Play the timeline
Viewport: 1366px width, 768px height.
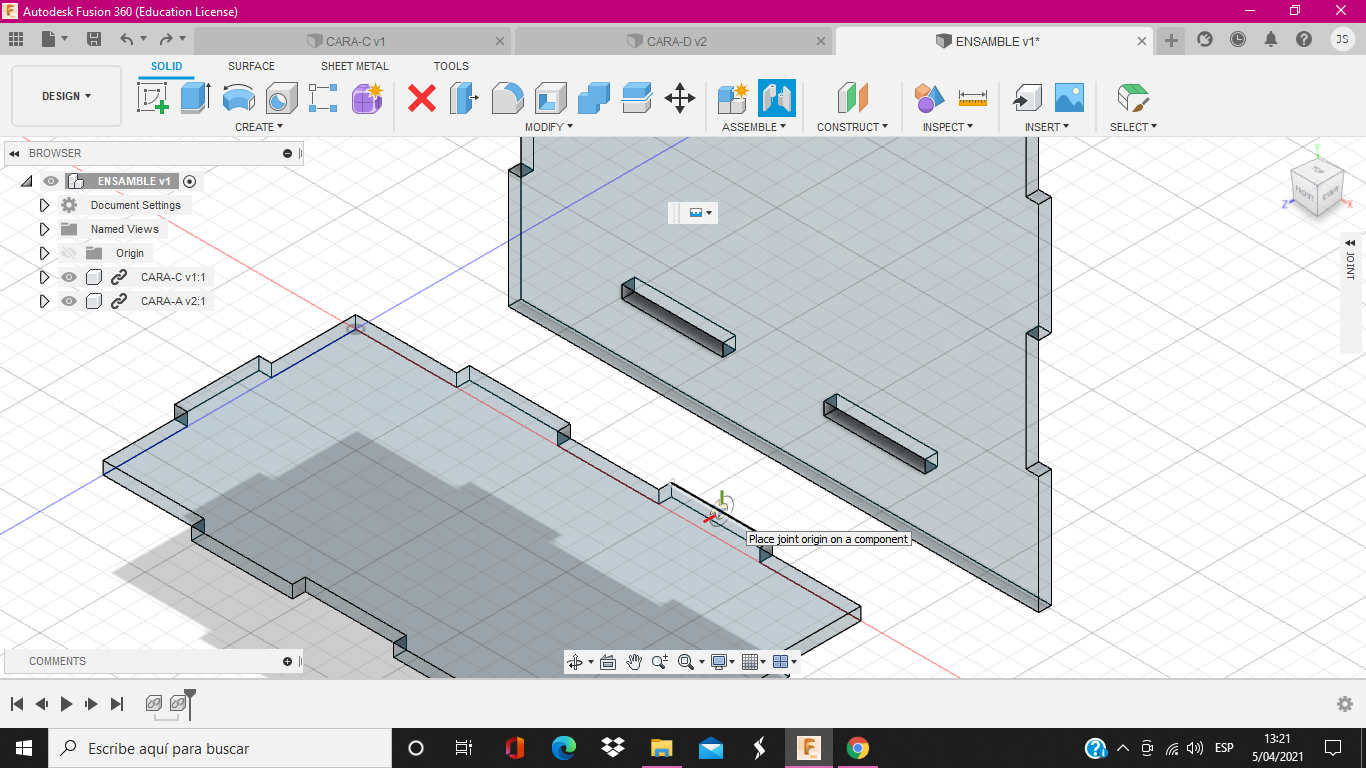(x=67, y=704)
